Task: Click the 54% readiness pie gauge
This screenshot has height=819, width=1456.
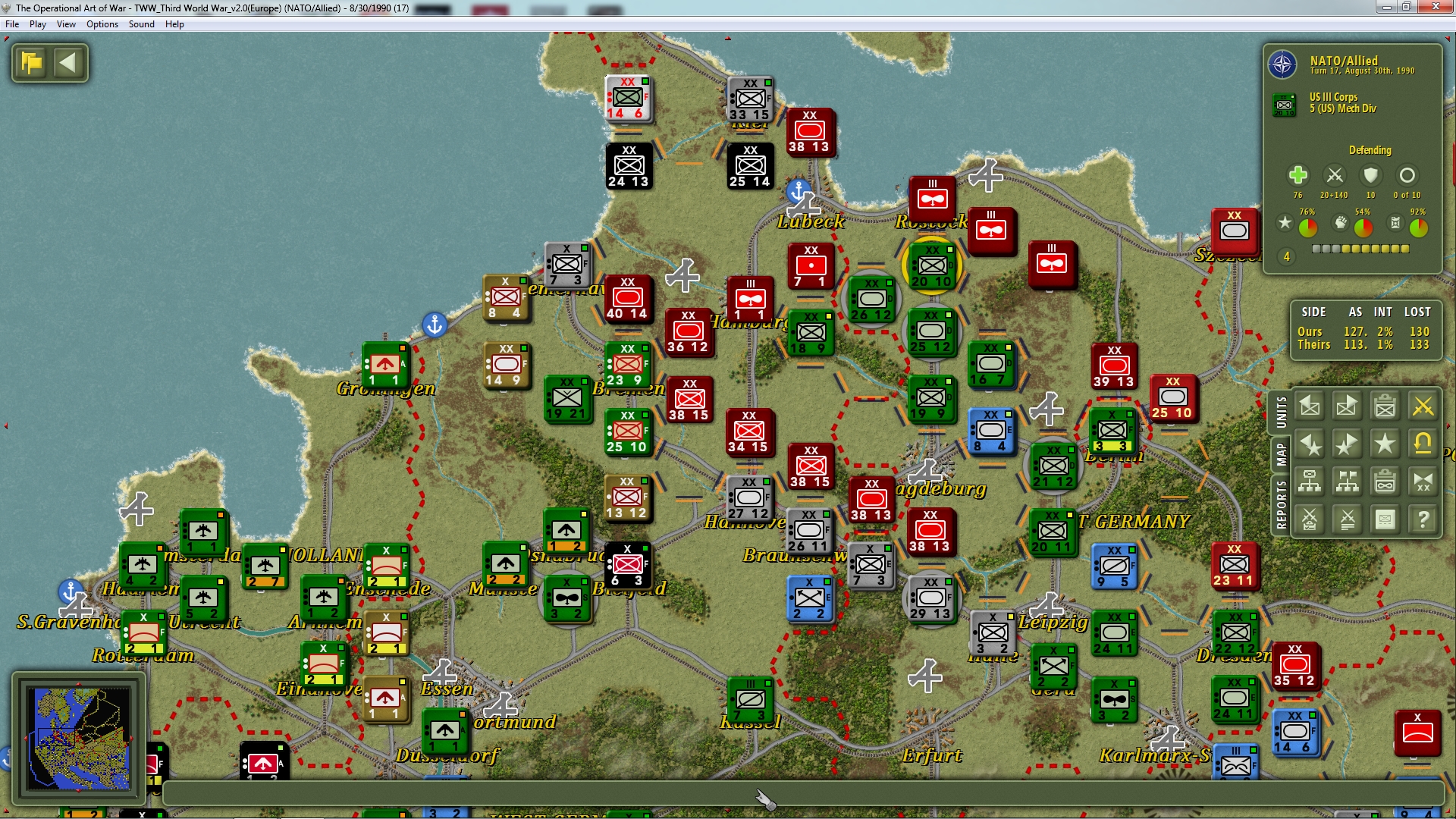Action: pyautogui.click(x=1363, y=227)
